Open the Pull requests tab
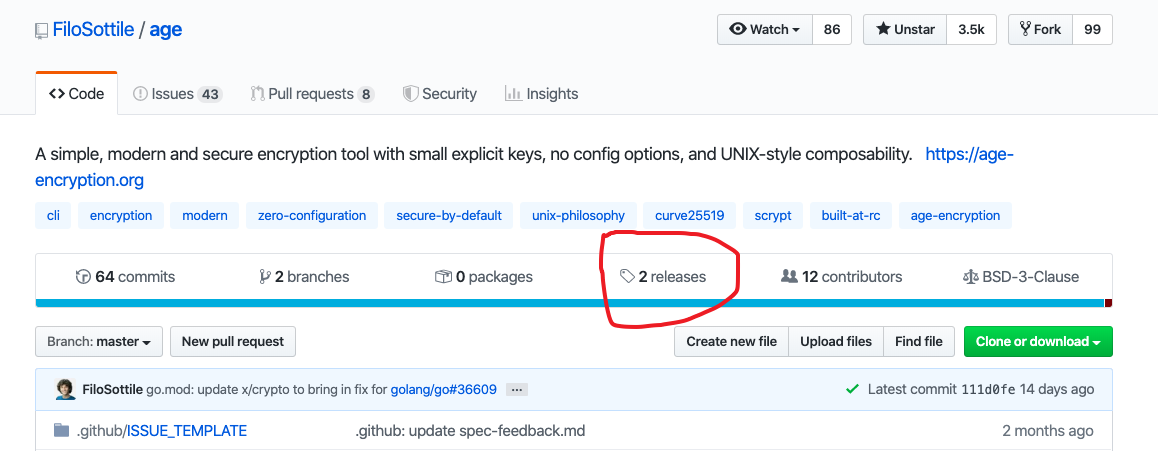The image size is (1158, 451). click(x=311, y=94)
